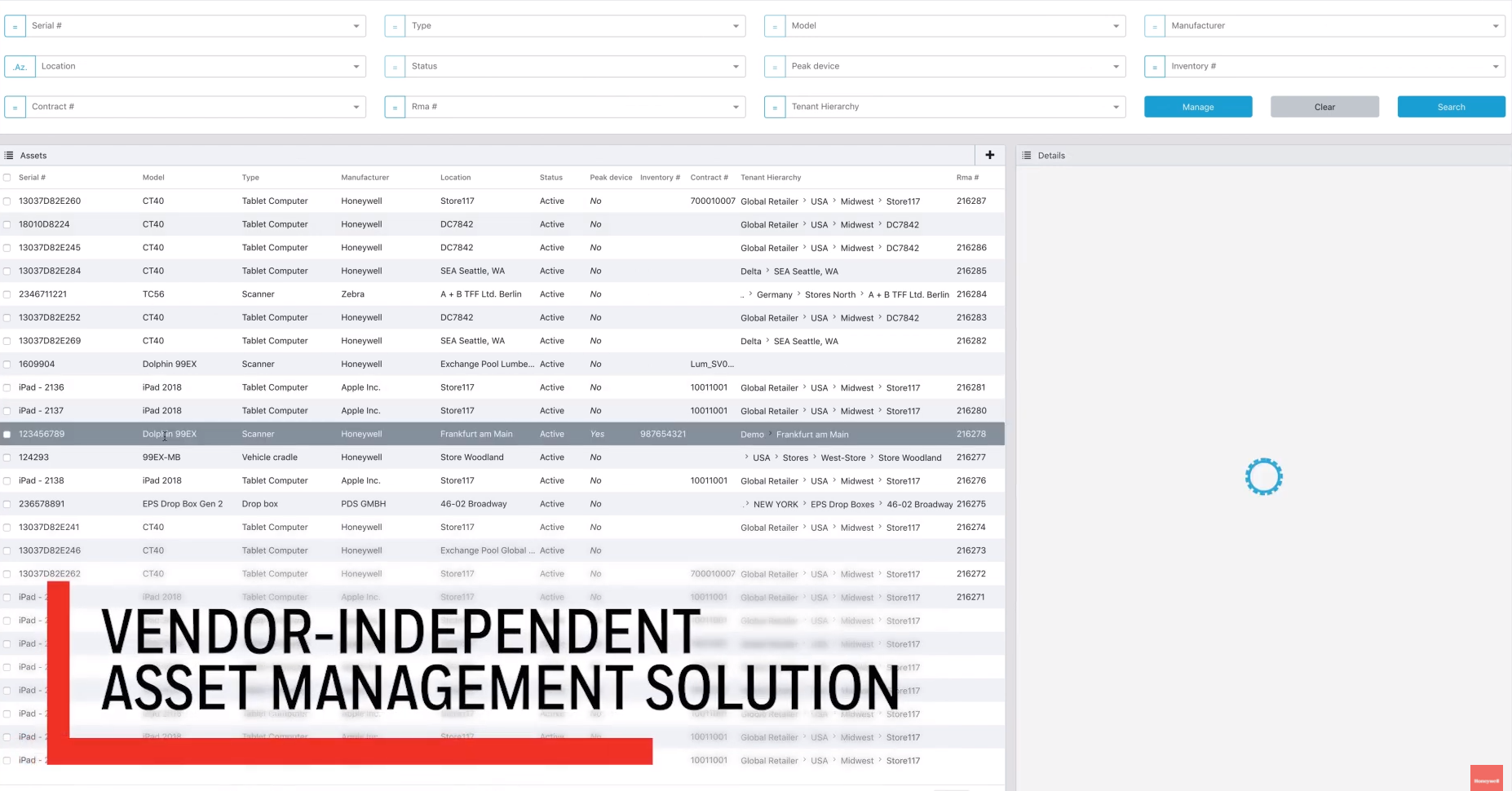Click the equals operator icon beside Type

395,26
